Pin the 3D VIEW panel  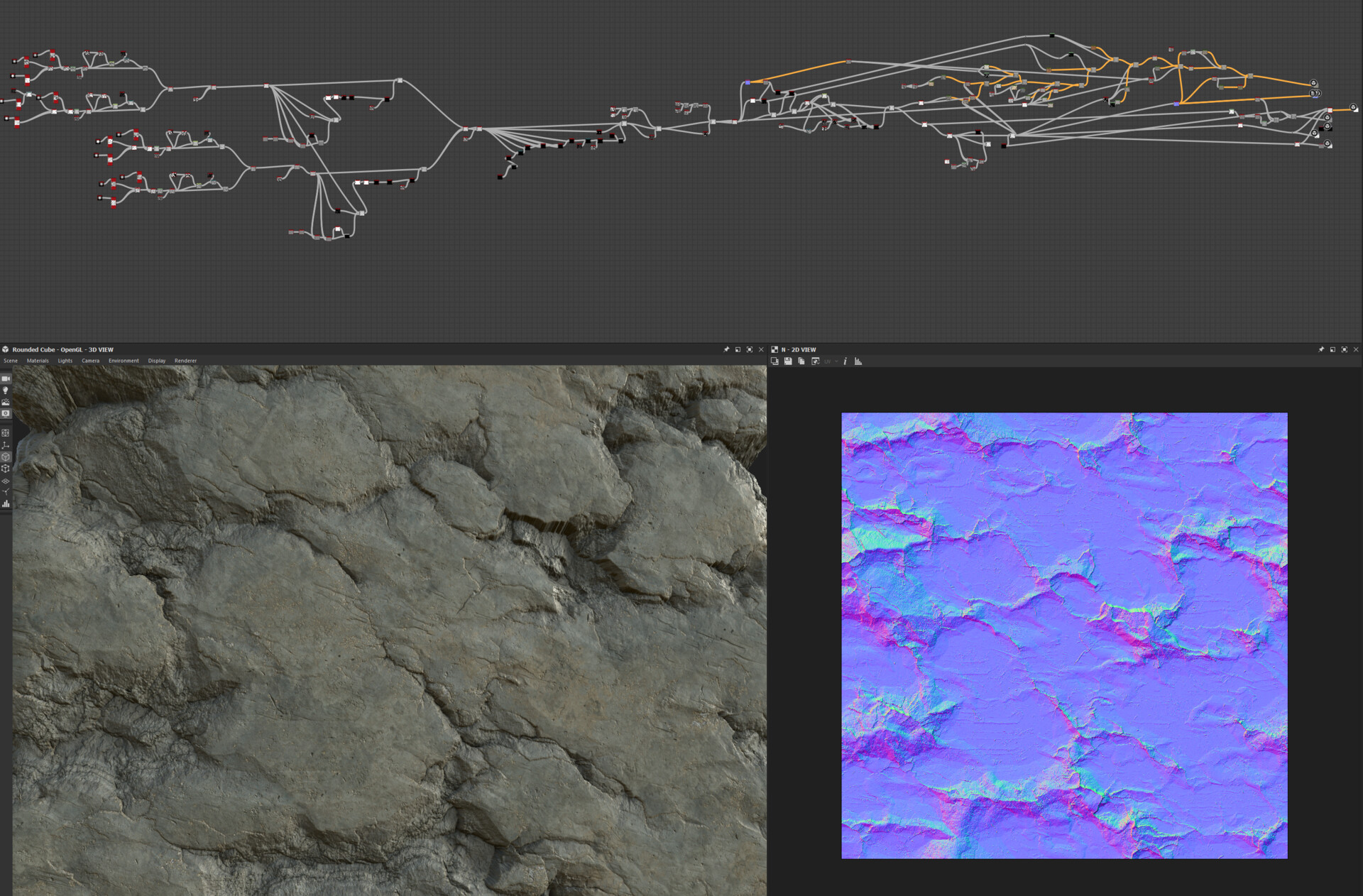[726, 349]
